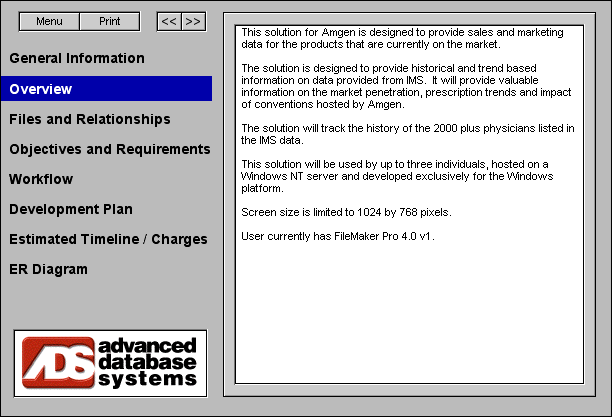Screen dimensions: 612x417
Task: Open the General Information section
Action: (x=77, y=58)
